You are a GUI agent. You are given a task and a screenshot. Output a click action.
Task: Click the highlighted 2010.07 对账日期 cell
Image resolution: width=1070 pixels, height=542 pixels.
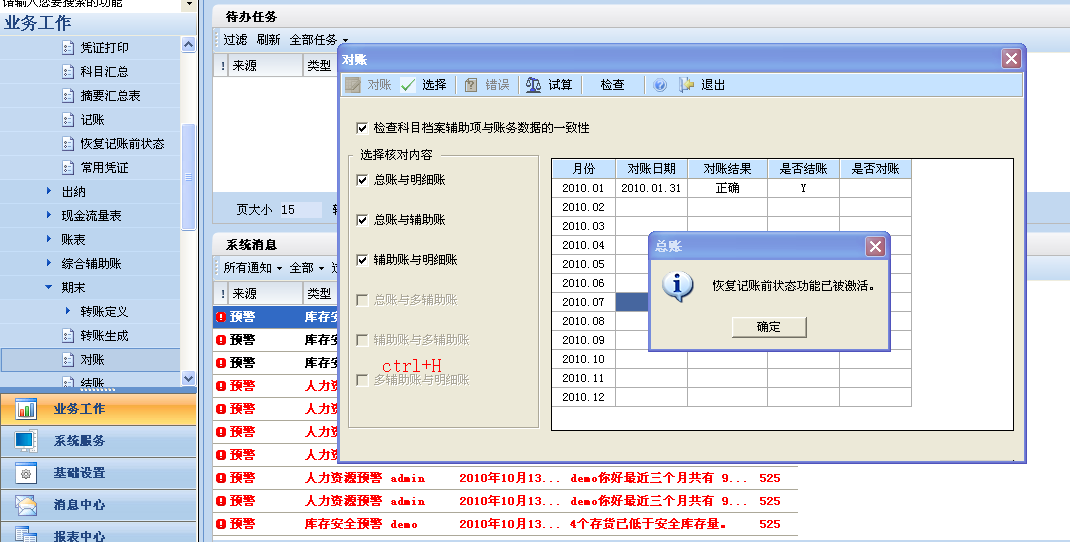[x=632, y=302]
